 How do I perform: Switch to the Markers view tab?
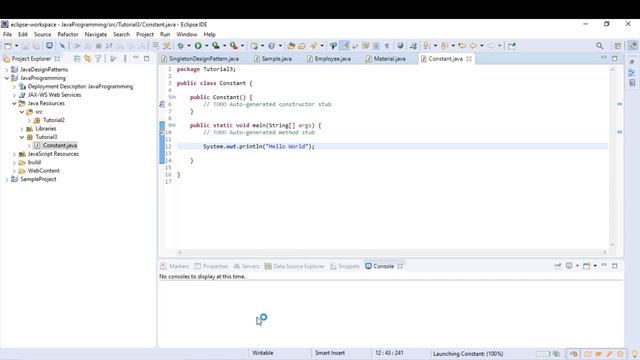tap(175, 266)
